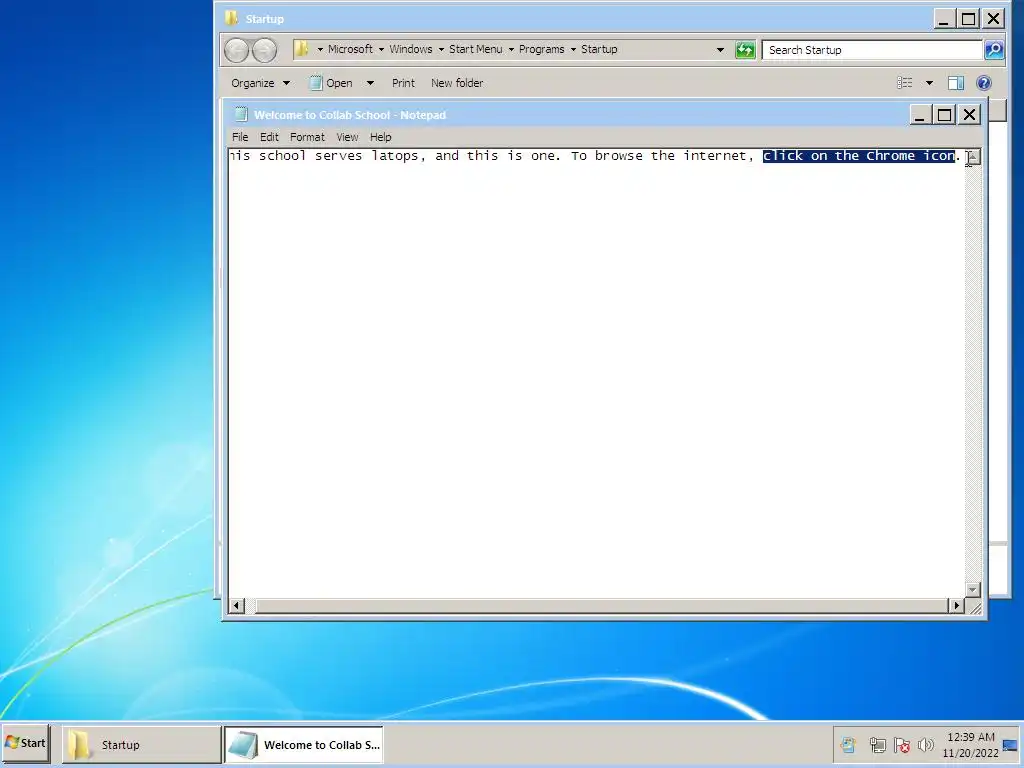Click the Notepad horizontal scrollbar thumb
1024x768 pixels.
click(601, 605)
